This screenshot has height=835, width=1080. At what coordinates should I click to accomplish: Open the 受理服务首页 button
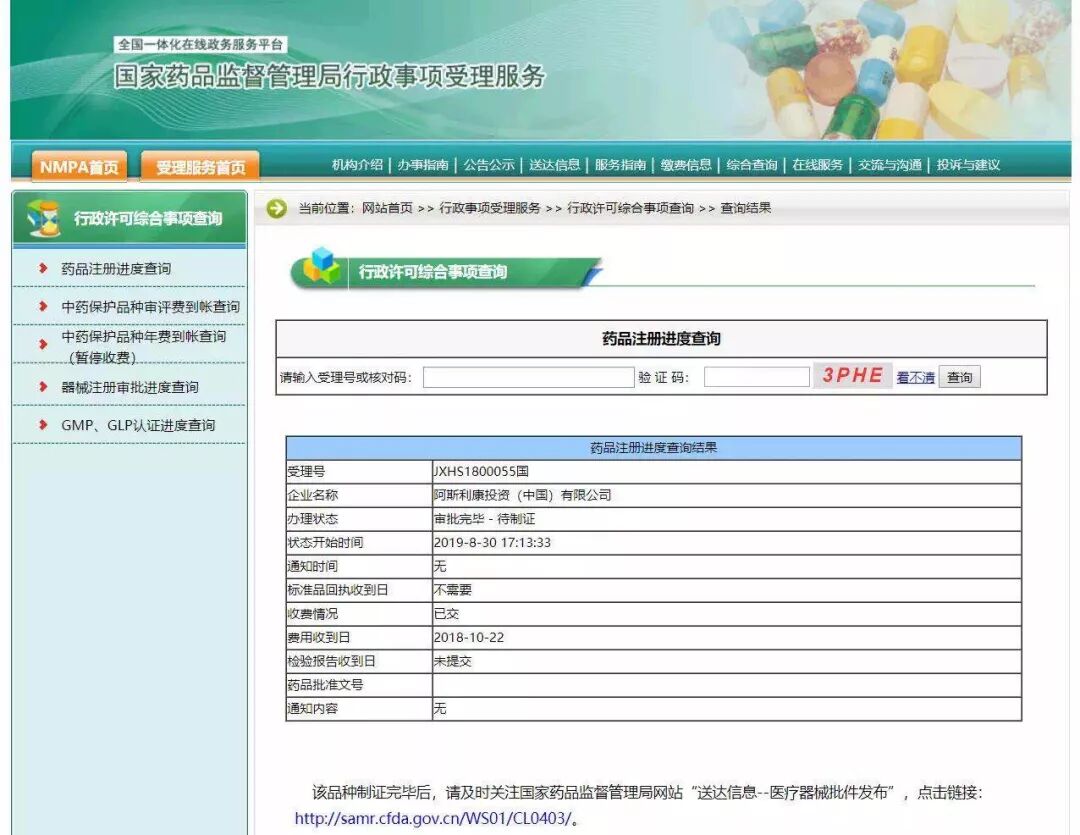click(200, 167)
